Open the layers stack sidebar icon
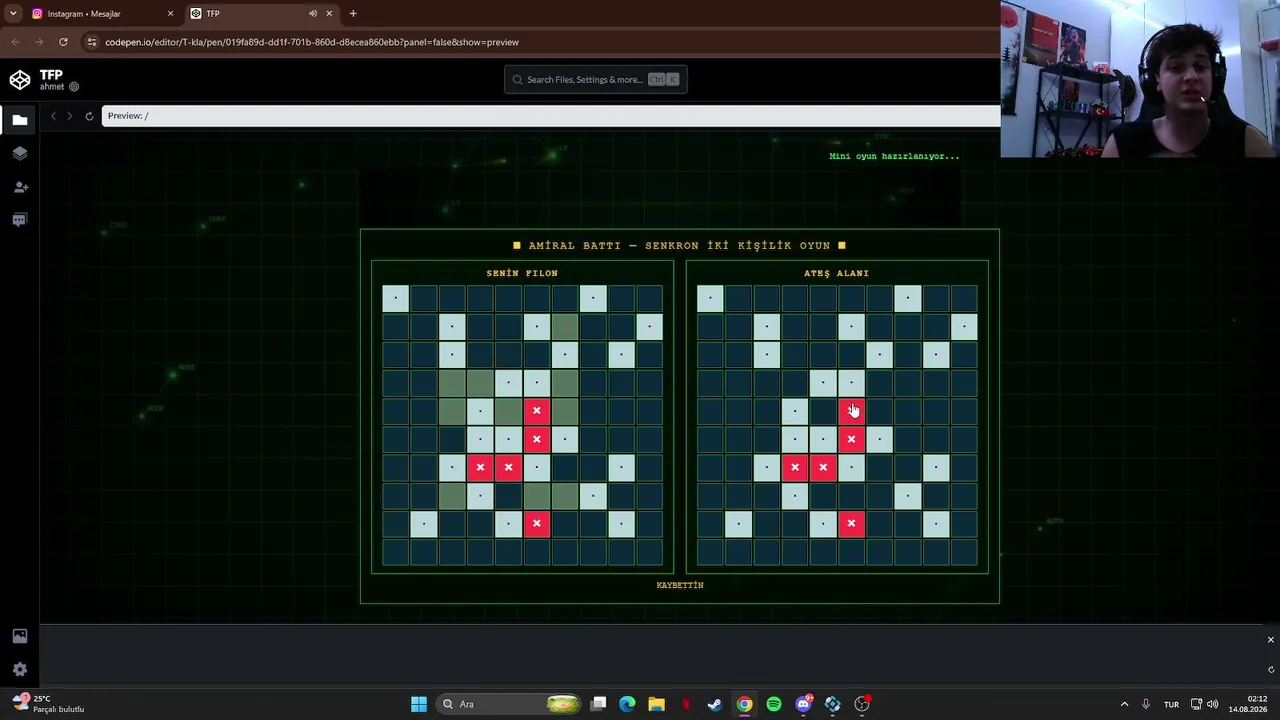Screen dimensions: 1280x720 tap(20, 153)
